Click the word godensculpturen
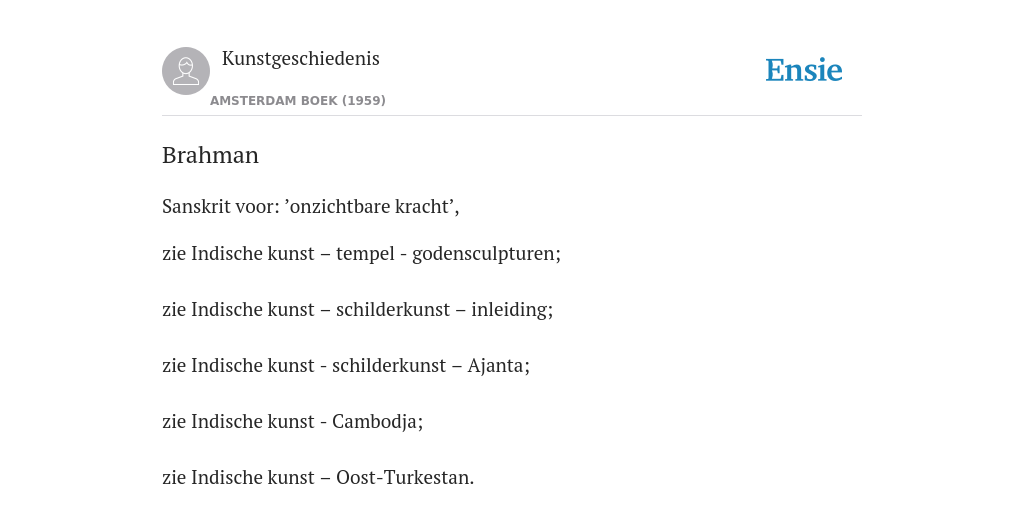Screen dimensions: 1024x512 click(x=484, y=253)
